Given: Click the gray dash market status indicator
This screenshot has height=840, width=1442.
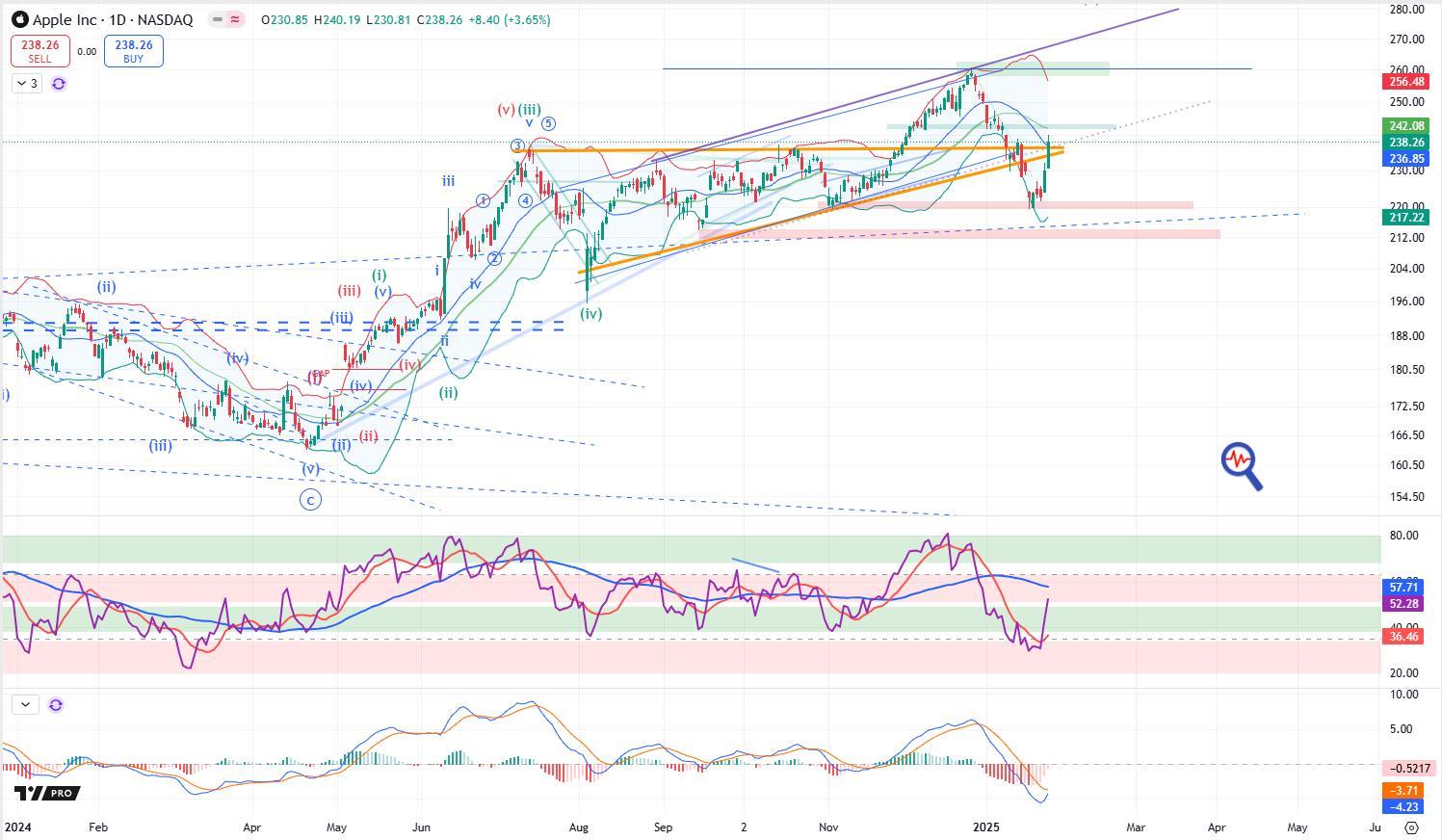Looking at the screenshot, I should [x=219, y=19].
